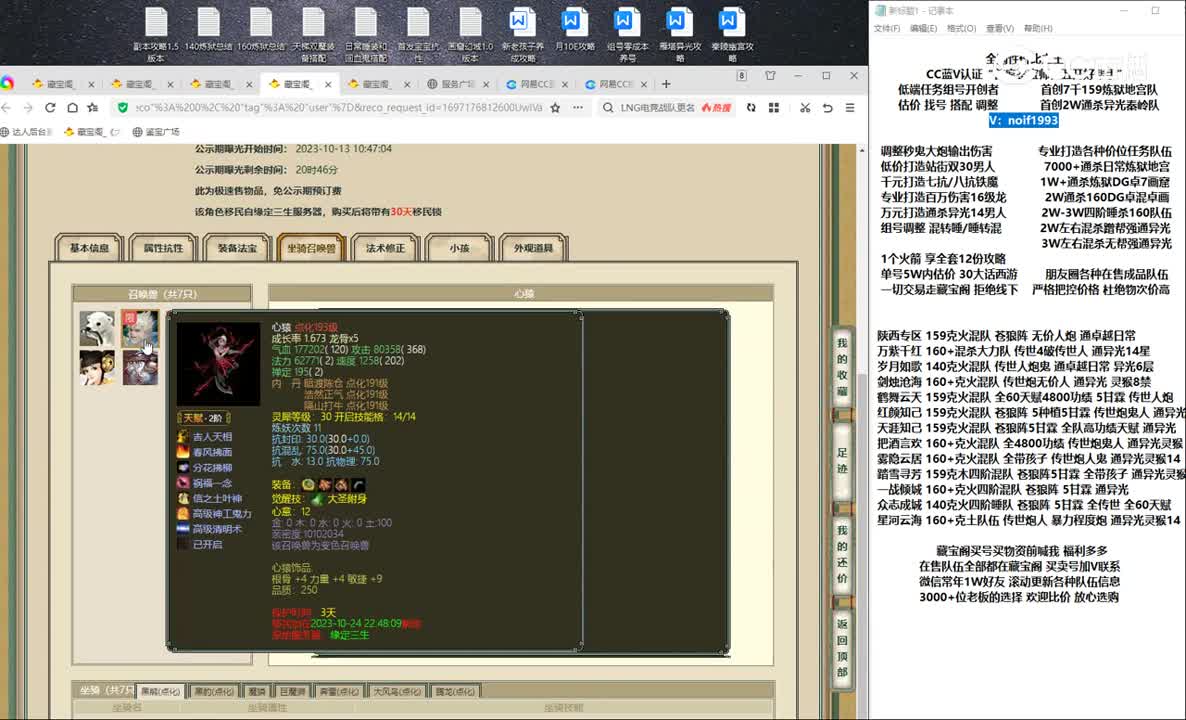Click the browser back arrow

click(8, 107)
